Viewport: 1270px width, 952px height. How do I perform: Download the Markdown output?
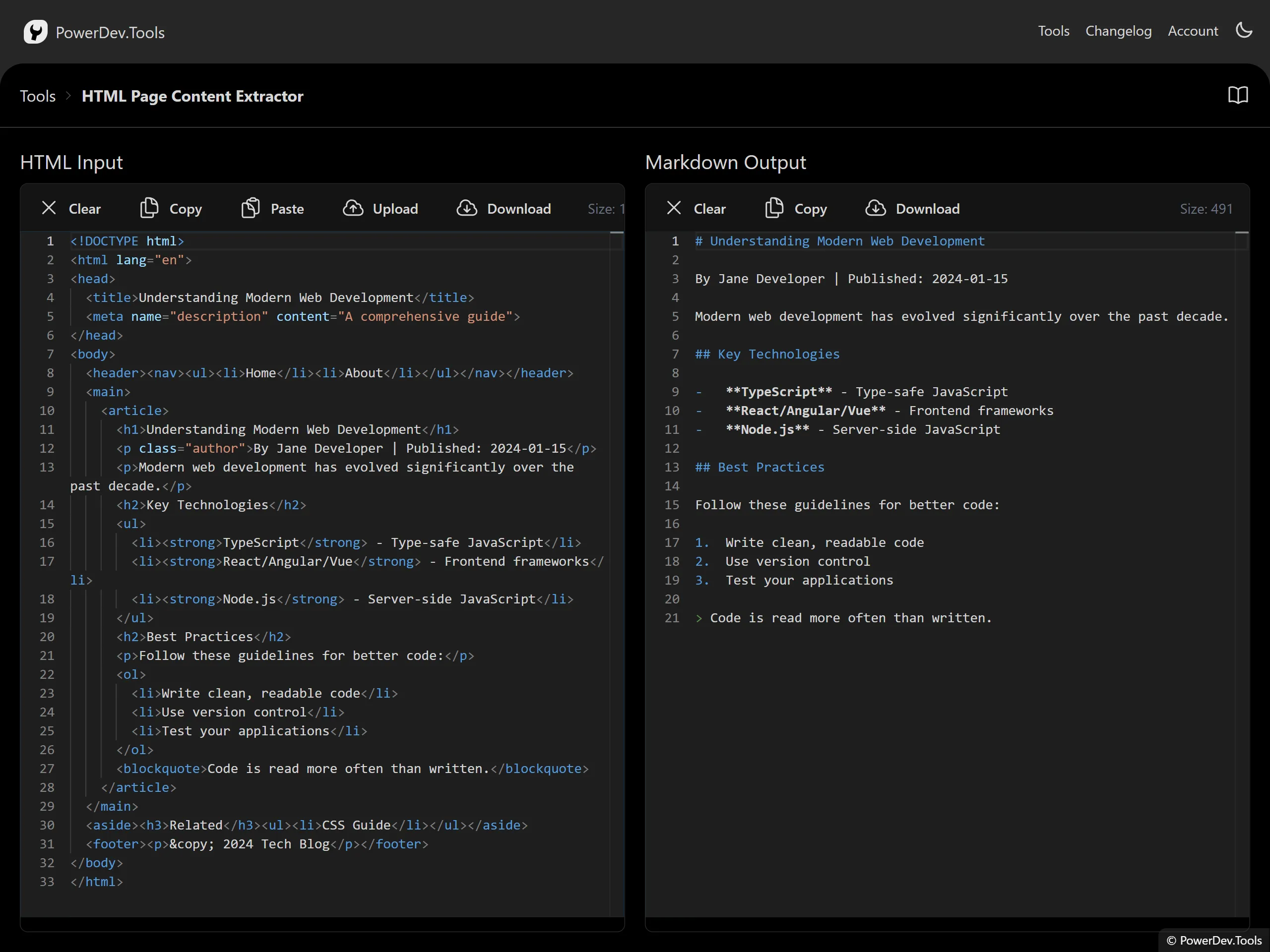point(912,208)
